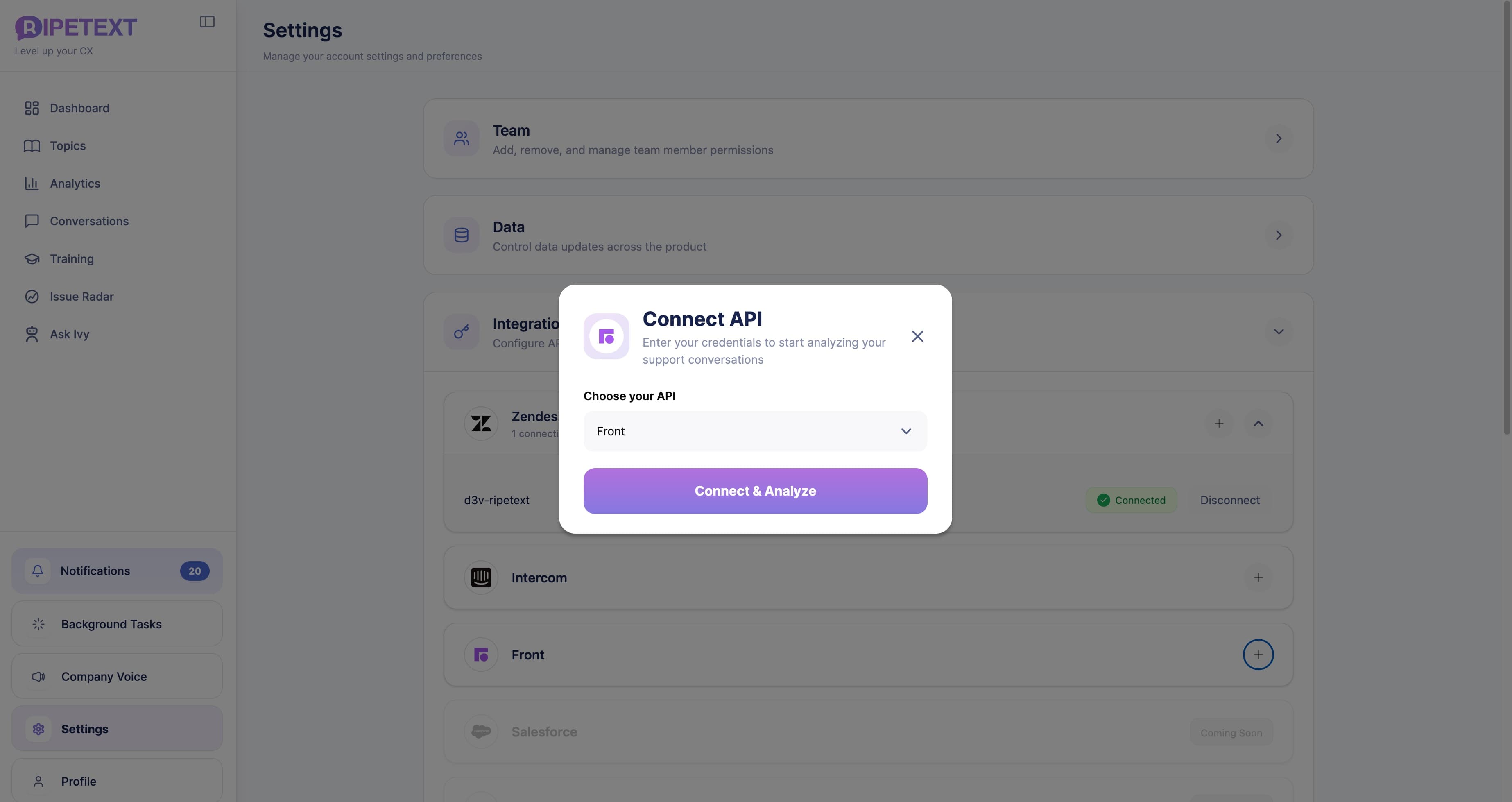Select the Training sidebar item

tap(71, 258)
